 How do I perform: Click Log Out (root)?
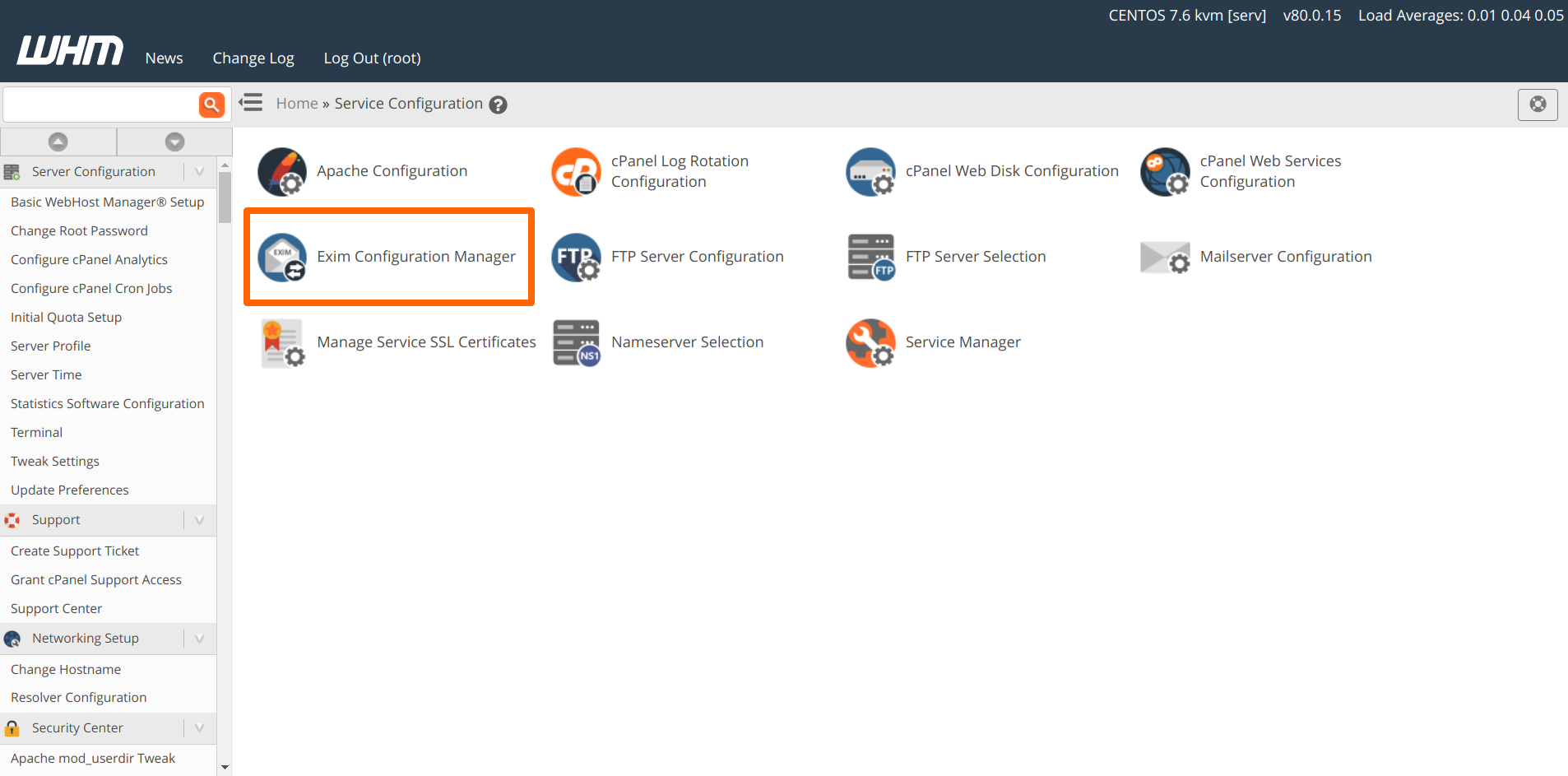pos(372,58)
